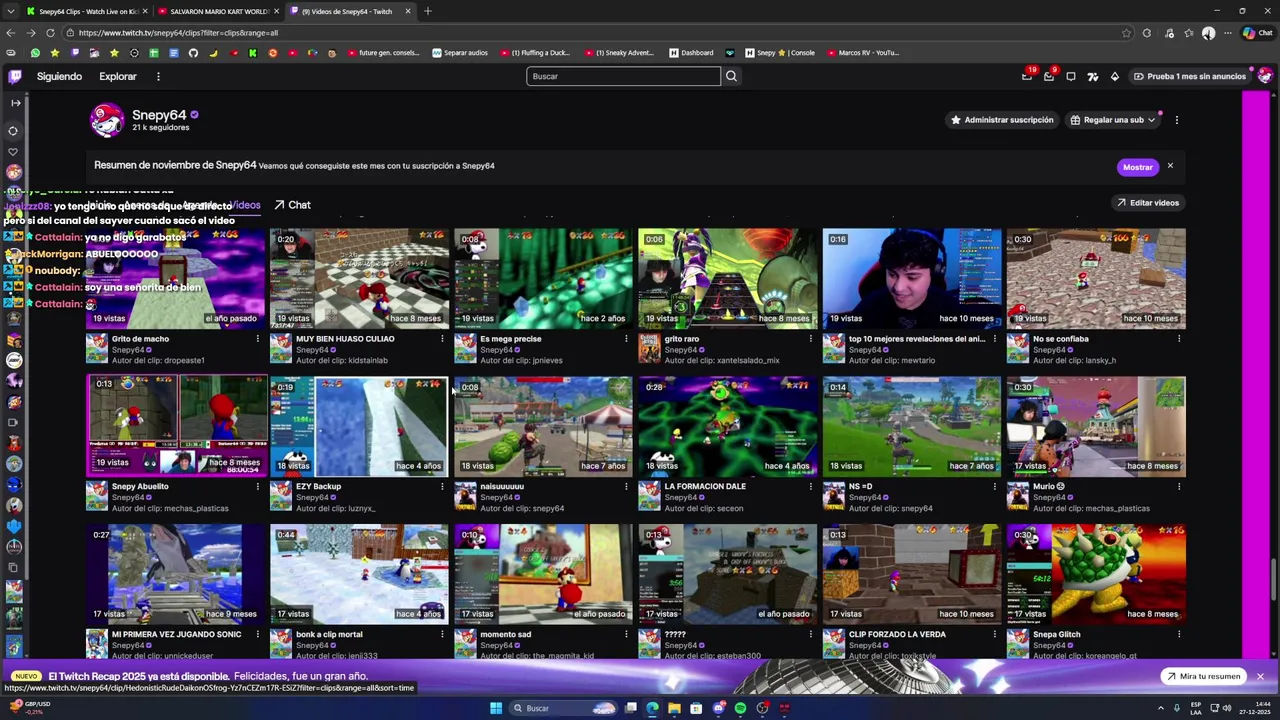Click the purple Mostrar button
Viewport: 1280px width, 720px height.
point(1137,167)
